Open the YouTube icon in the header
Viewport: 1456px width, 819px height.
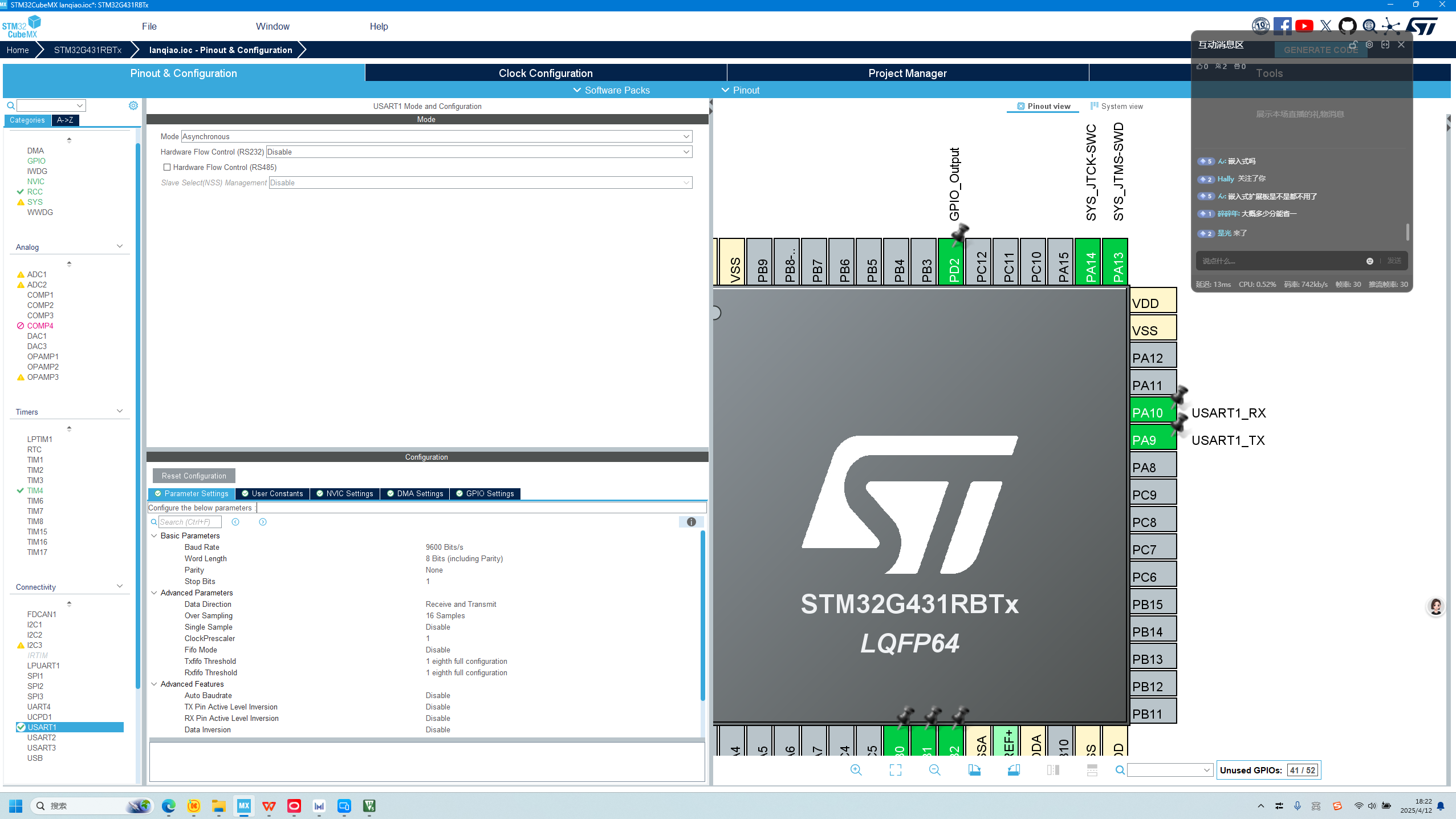coord(1304,26)
